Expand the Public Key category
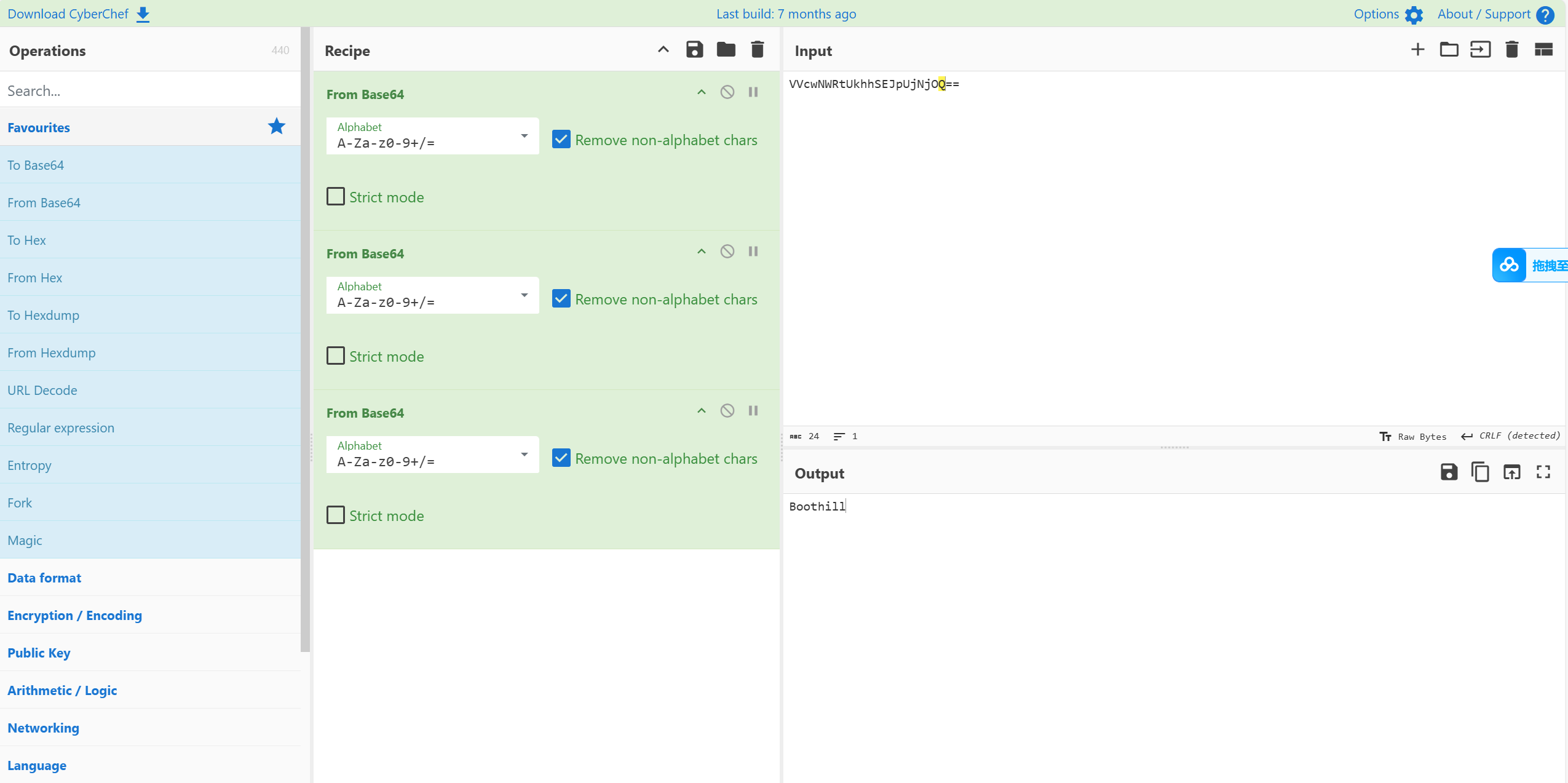This screenshot has height=783, width=1568. (150, 653)
